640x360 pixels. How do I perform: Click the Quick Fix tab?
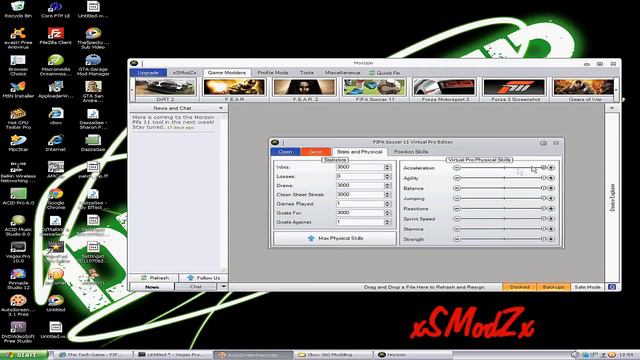[x=384, y=73]
